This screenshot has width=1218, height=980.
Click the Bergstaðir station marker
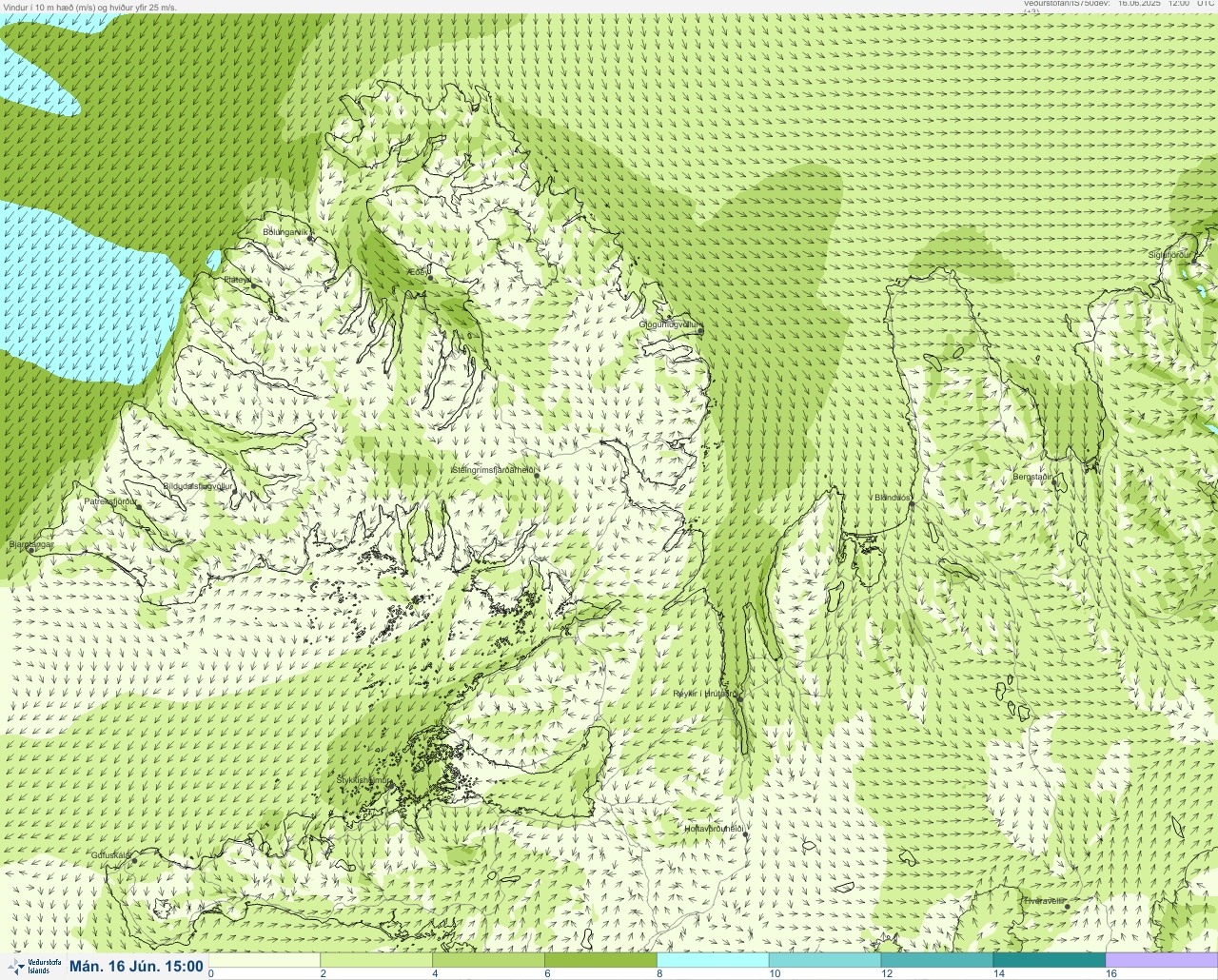point(1054,481)
